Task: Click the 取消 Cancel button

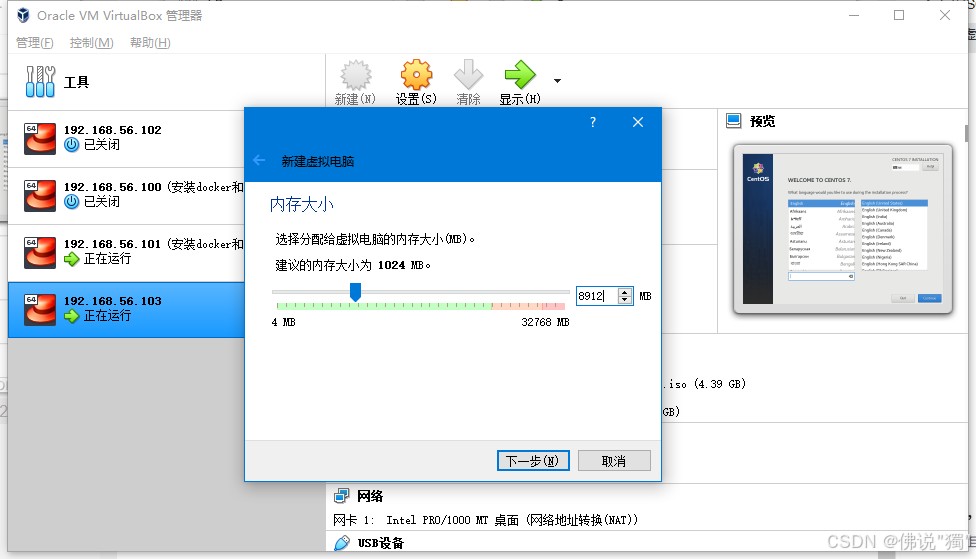Action: 614,461
